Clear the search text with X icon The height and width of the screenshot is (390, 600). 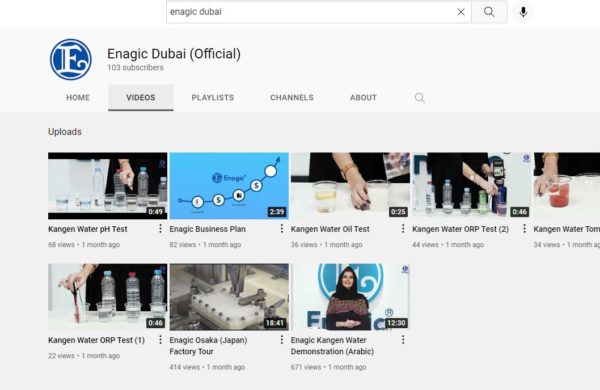tap(461, 12)
